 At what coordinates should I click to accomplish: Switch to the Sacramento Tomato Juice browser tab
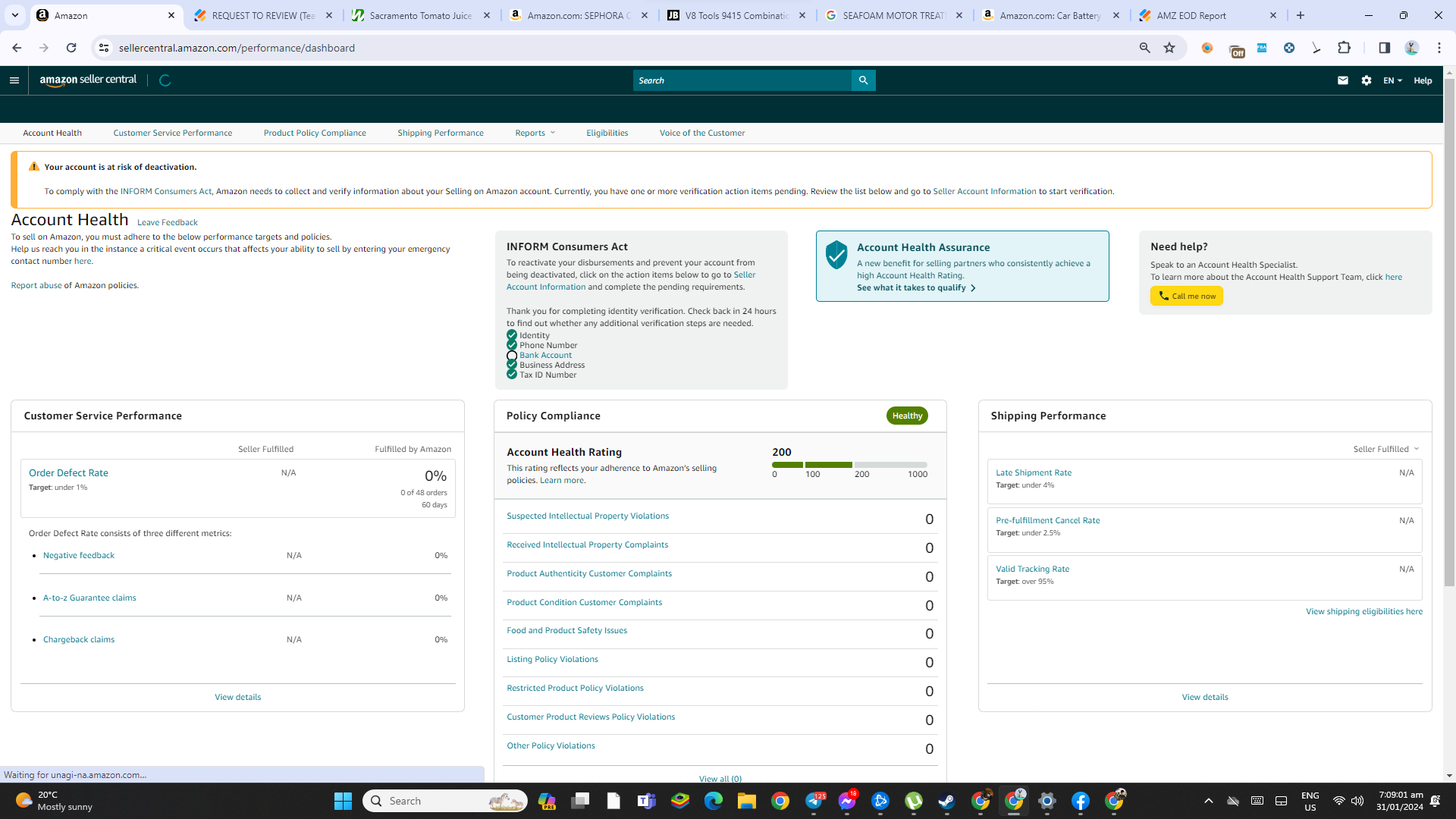pos(422,15)
